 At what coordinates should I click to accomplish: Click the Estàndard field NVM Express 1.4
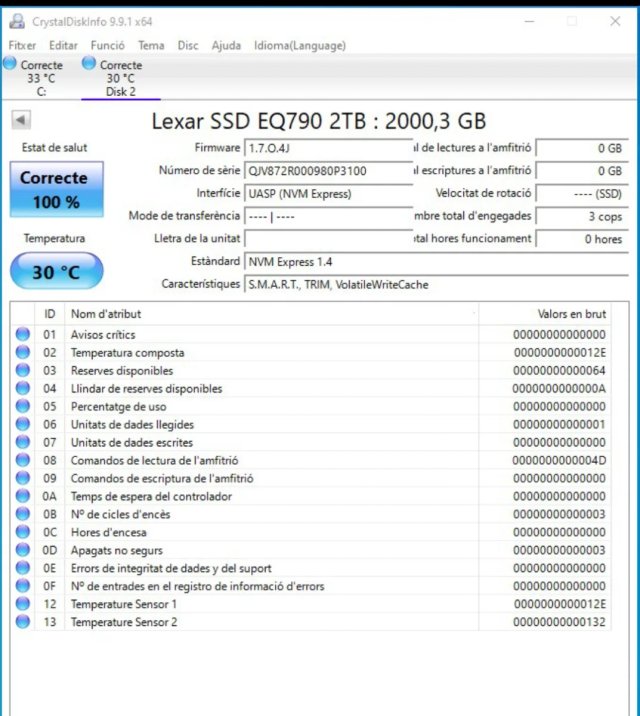436,262
